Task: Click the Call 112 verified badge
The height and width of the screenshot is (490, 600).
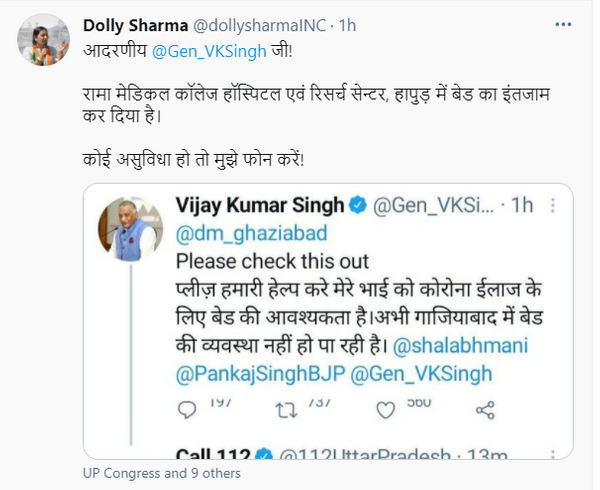Action: point(267,452)
